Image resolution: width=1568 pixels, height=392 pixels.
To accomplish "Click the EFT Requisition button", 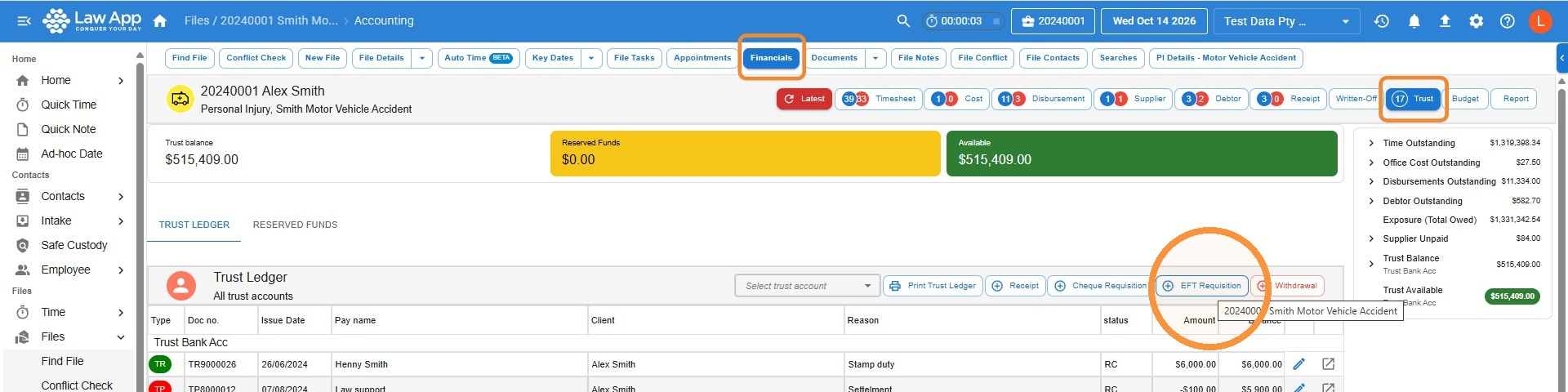I will click(1201, 286).
